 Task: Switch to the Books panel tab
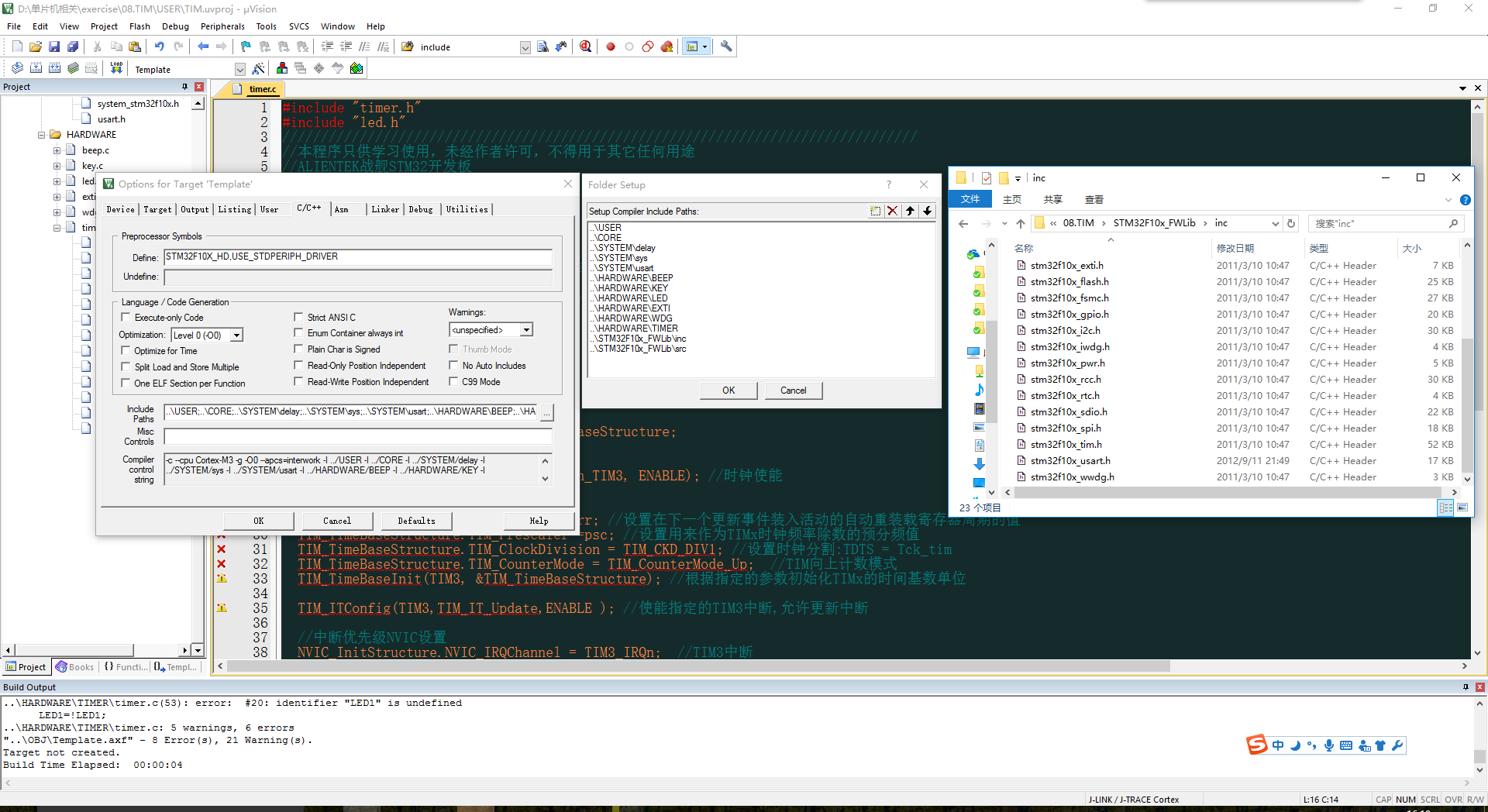coord(74,667)
